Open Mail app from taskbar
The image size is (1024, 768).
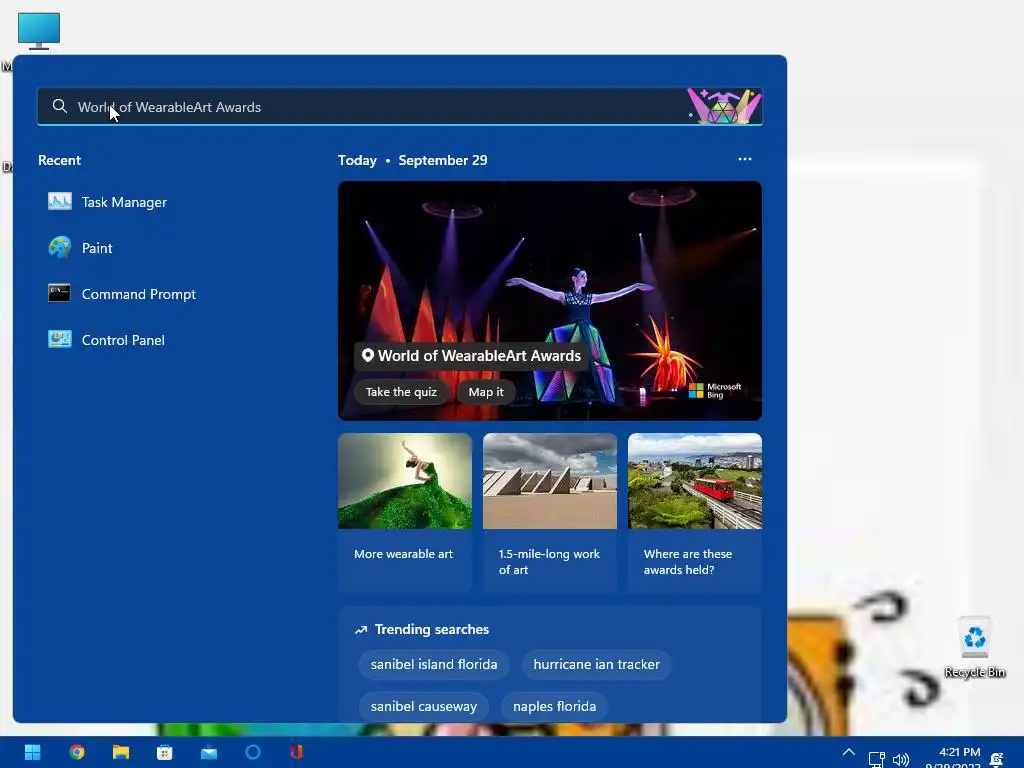click(x=209, y=752)
